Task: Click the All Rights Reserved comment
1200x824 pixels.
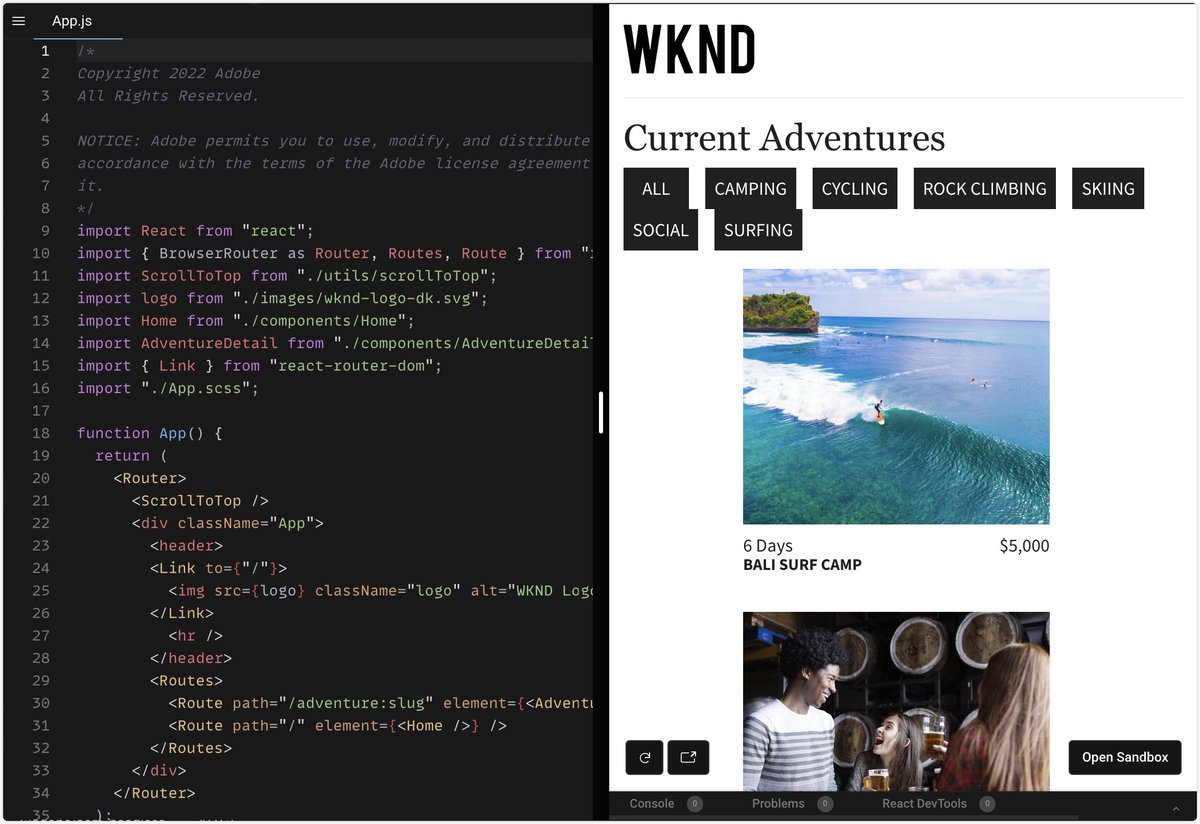Action: click(x=168, y=96)
